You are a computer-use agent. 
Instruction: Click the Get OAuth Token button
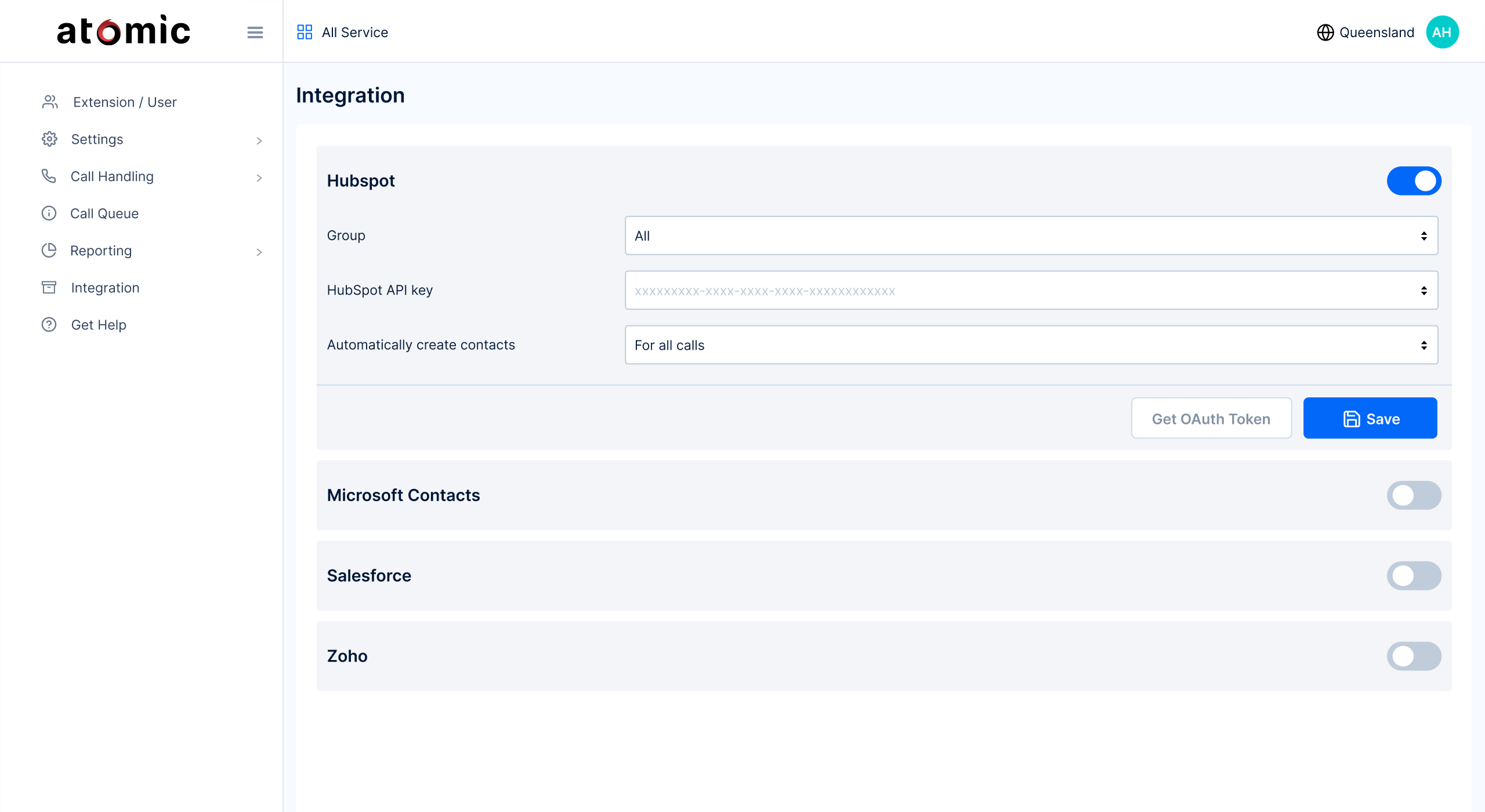[1211, 419]
